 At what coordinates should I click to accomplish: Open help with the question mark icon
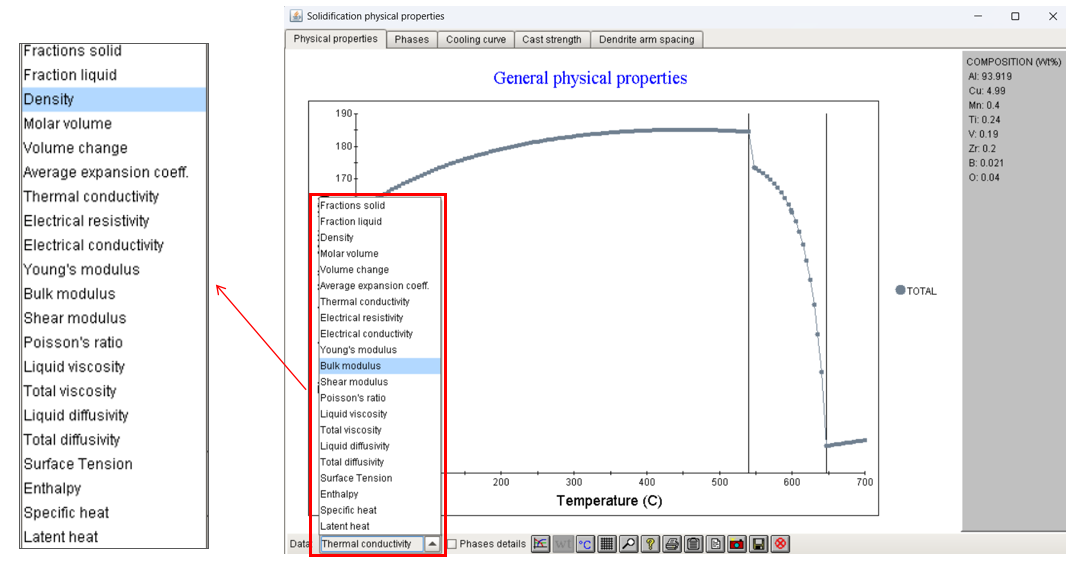[x=650, y=544]
